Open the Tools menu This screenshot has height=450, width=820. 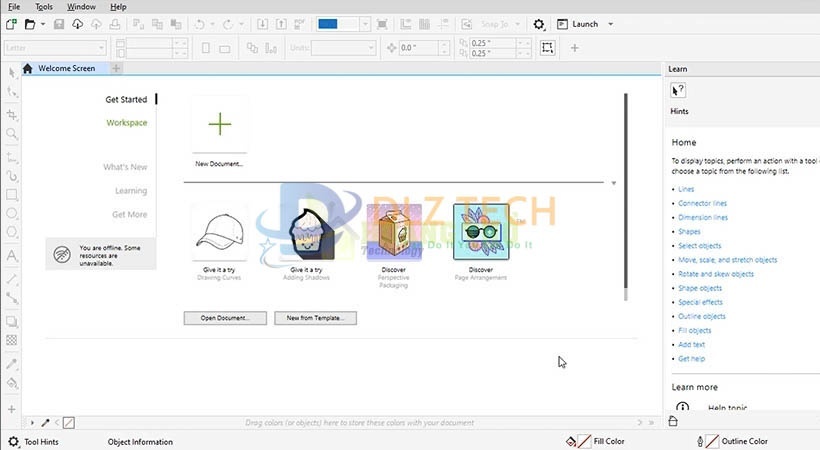[44, 7]
